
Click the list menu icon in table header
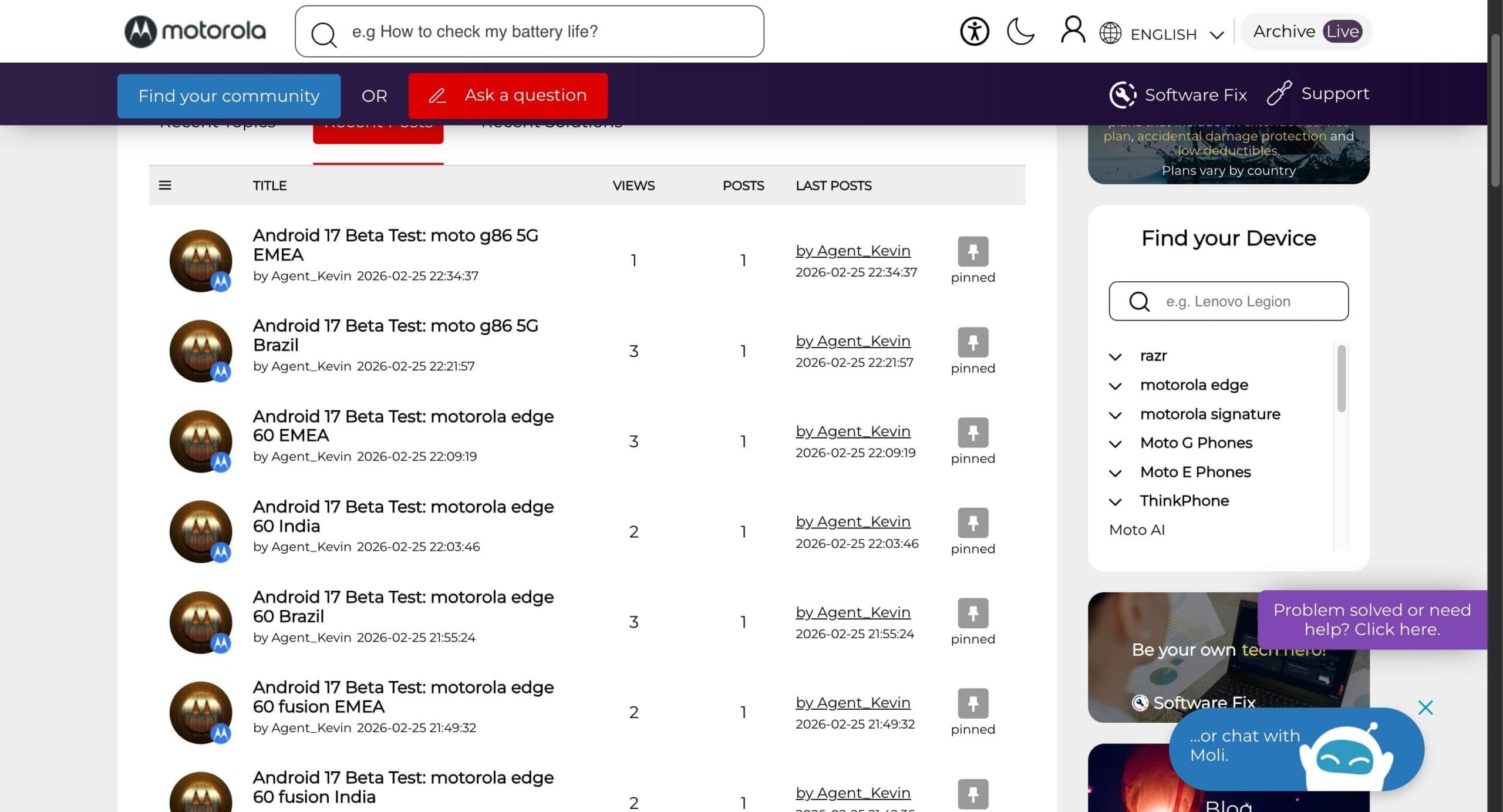pyautogui.click(x=165, y=186)
